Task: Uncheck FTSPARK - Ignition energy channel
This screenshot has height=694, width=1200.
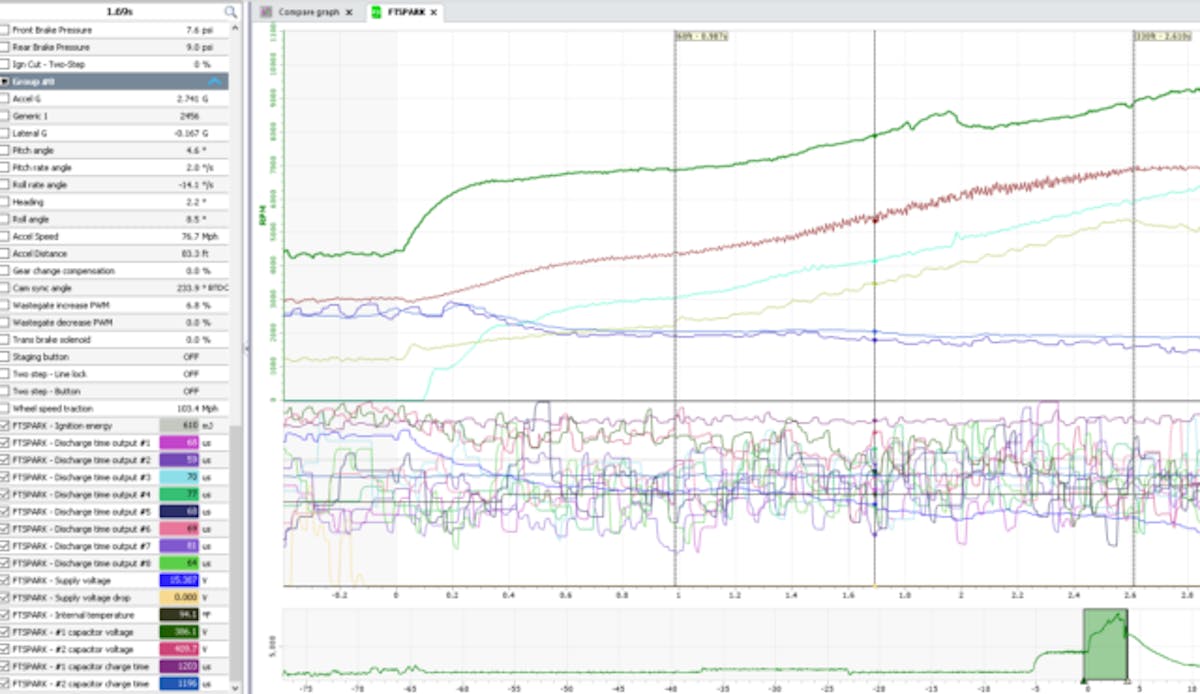Action: pos(5,426)
